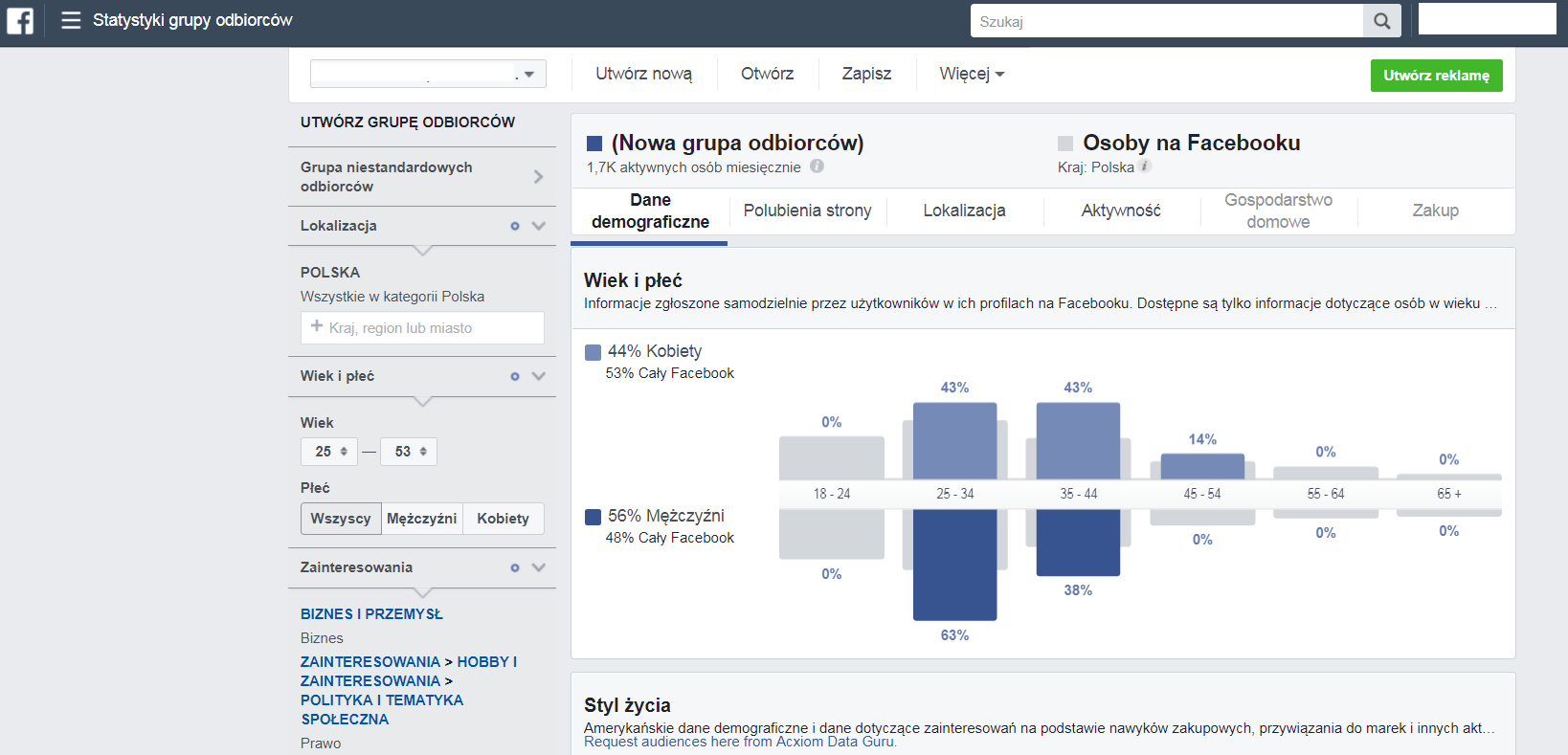Open maximum age selector showing 53

(409, 452)
